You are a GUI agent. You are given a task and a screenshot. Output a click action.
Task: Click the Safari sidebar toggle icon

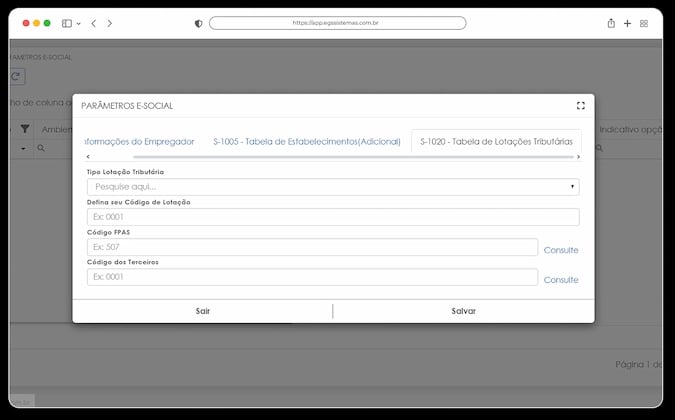(x=67, y=23)
